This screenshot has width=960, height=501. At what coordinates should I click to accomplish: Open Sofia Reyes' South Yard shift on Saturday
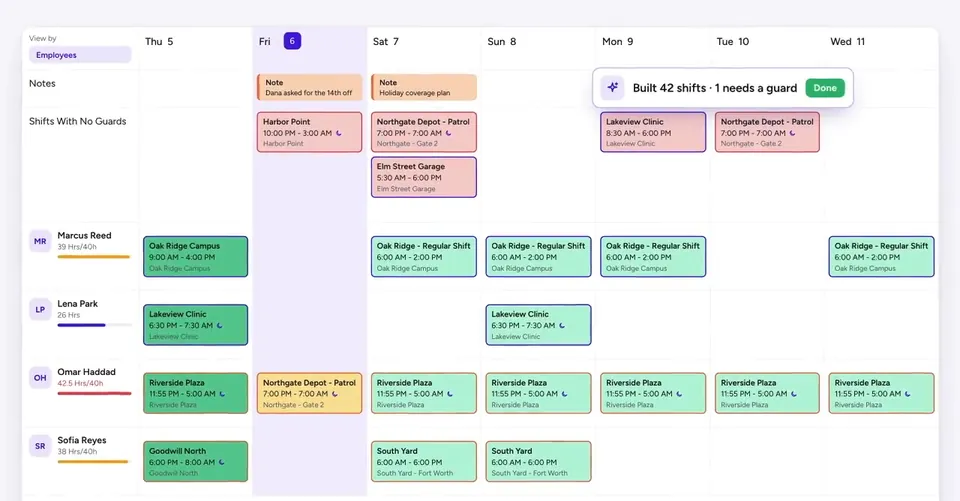[424, 461]
